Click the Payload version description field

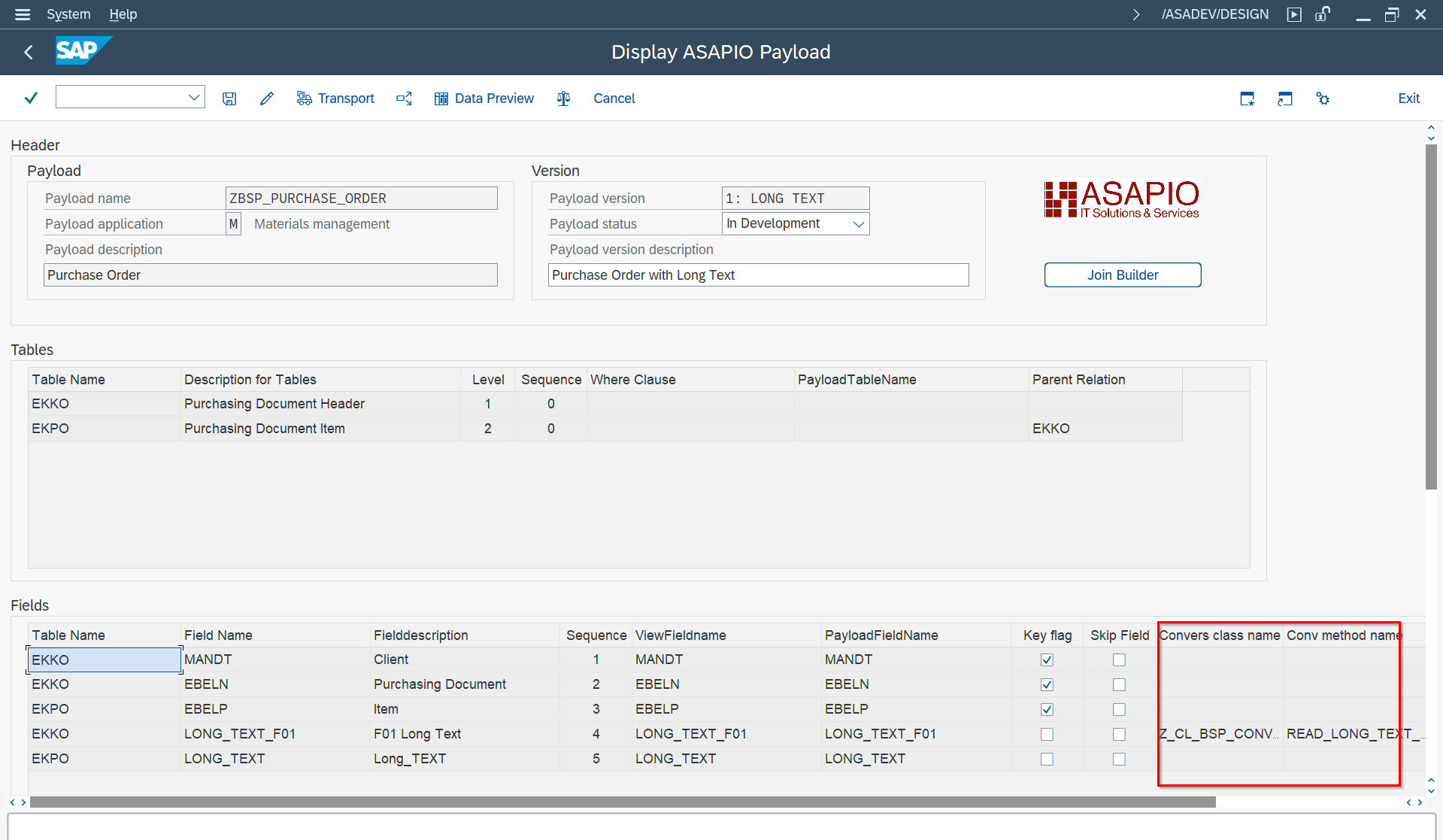pos(758,275)
